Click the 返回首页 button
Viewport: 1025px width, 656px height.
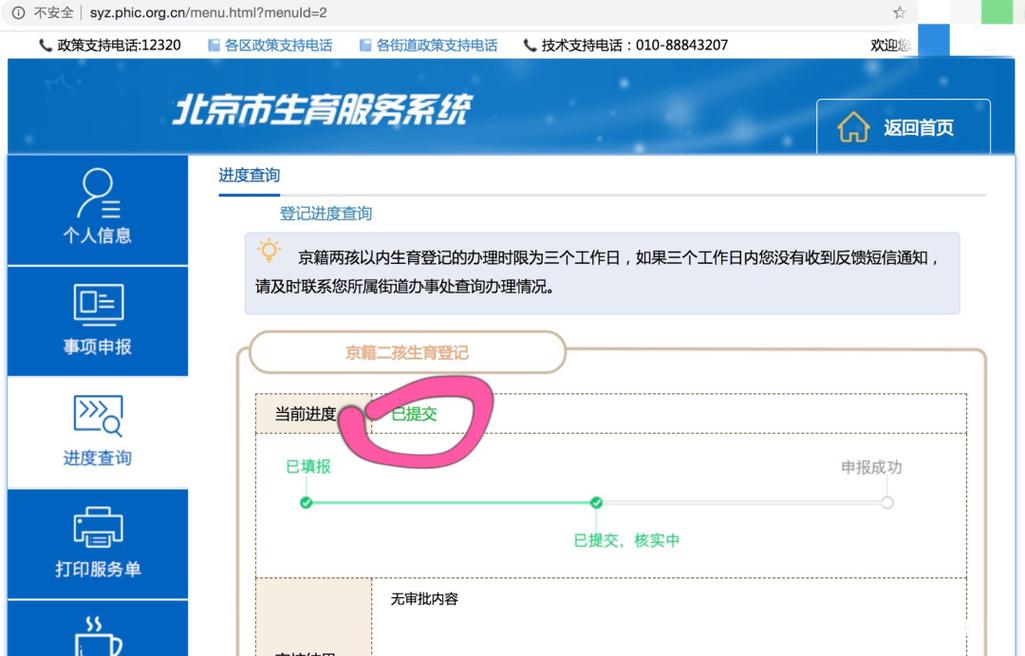pos(903,127)
